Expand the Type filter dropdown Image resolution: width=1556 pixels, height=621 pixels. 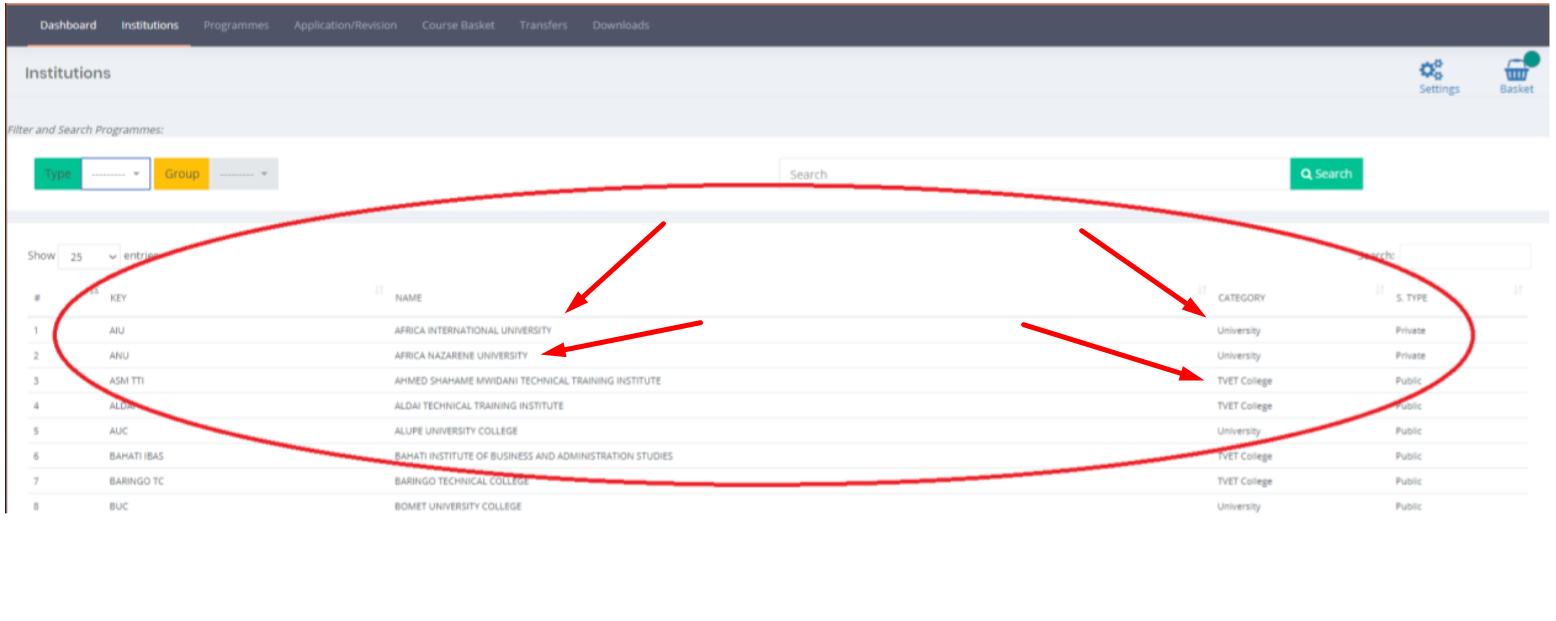click(116, 174)
